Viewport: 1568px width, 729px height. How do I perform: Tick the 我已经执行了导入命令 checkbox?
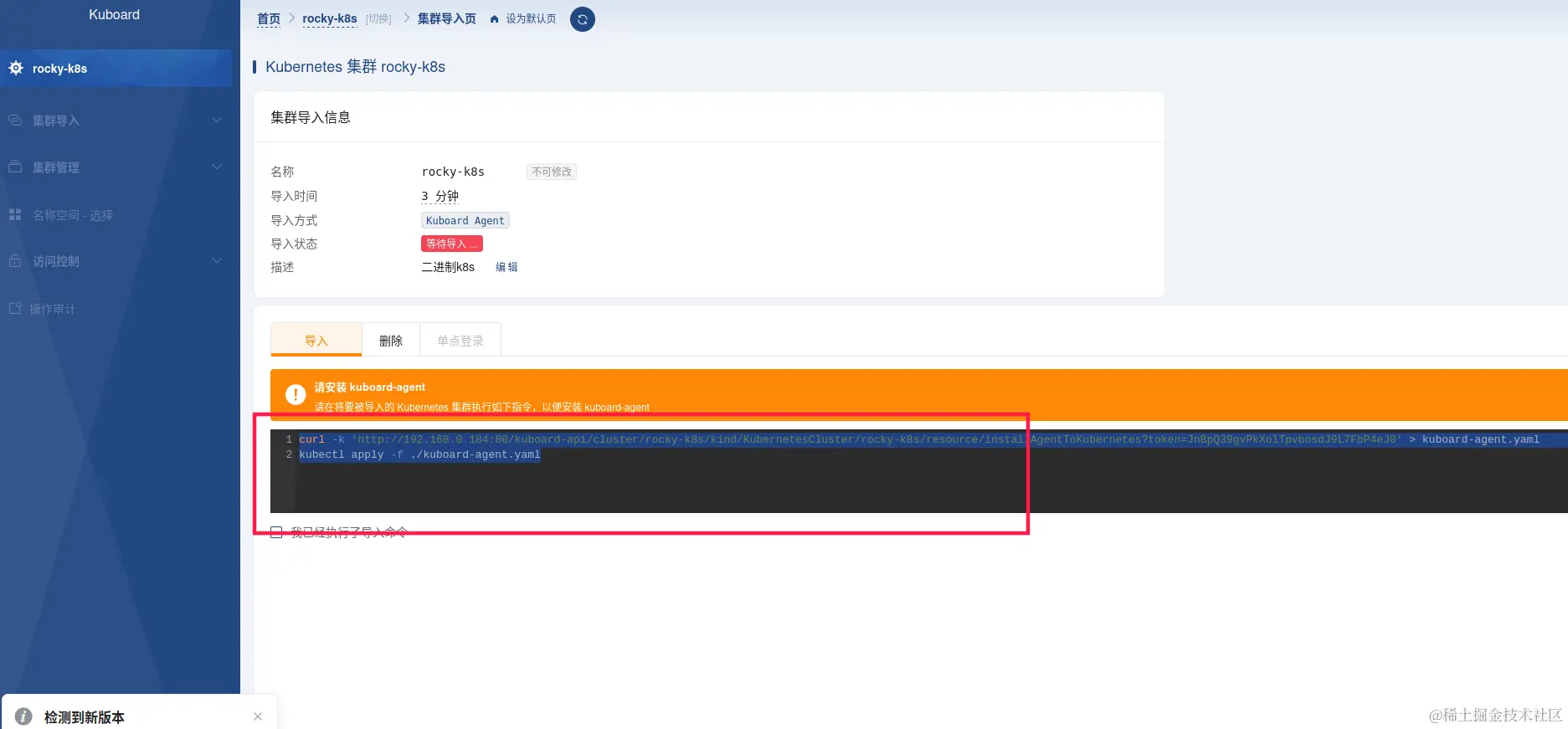tap(276, 532)
